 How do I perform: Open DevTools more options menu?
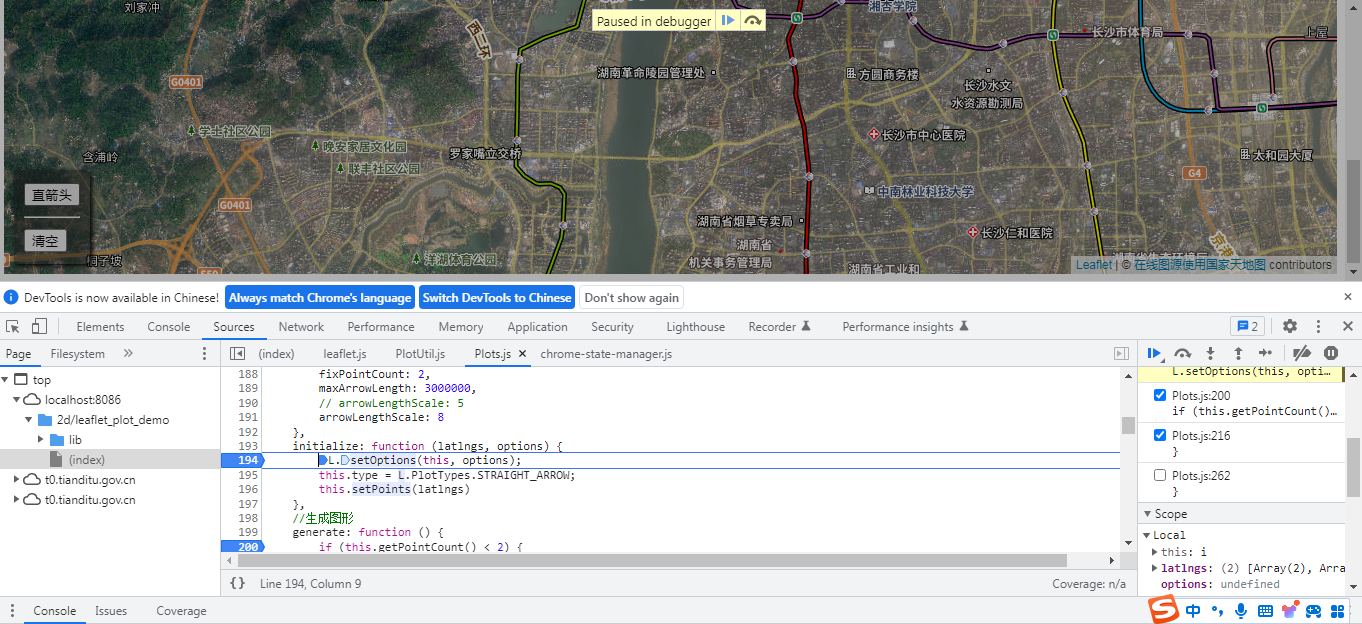[1319, 326]
